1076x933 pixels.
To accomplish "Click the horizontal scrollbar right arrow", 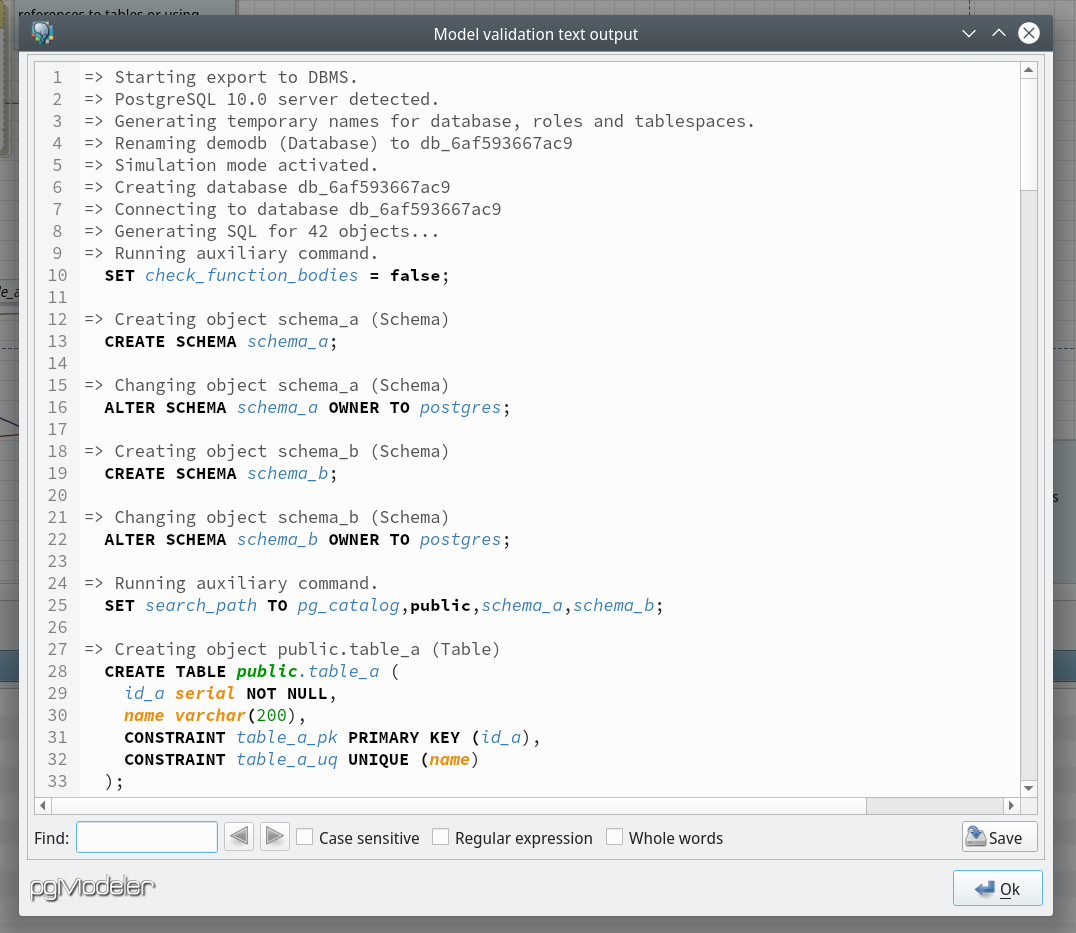I will click(x=1012, y=805).
